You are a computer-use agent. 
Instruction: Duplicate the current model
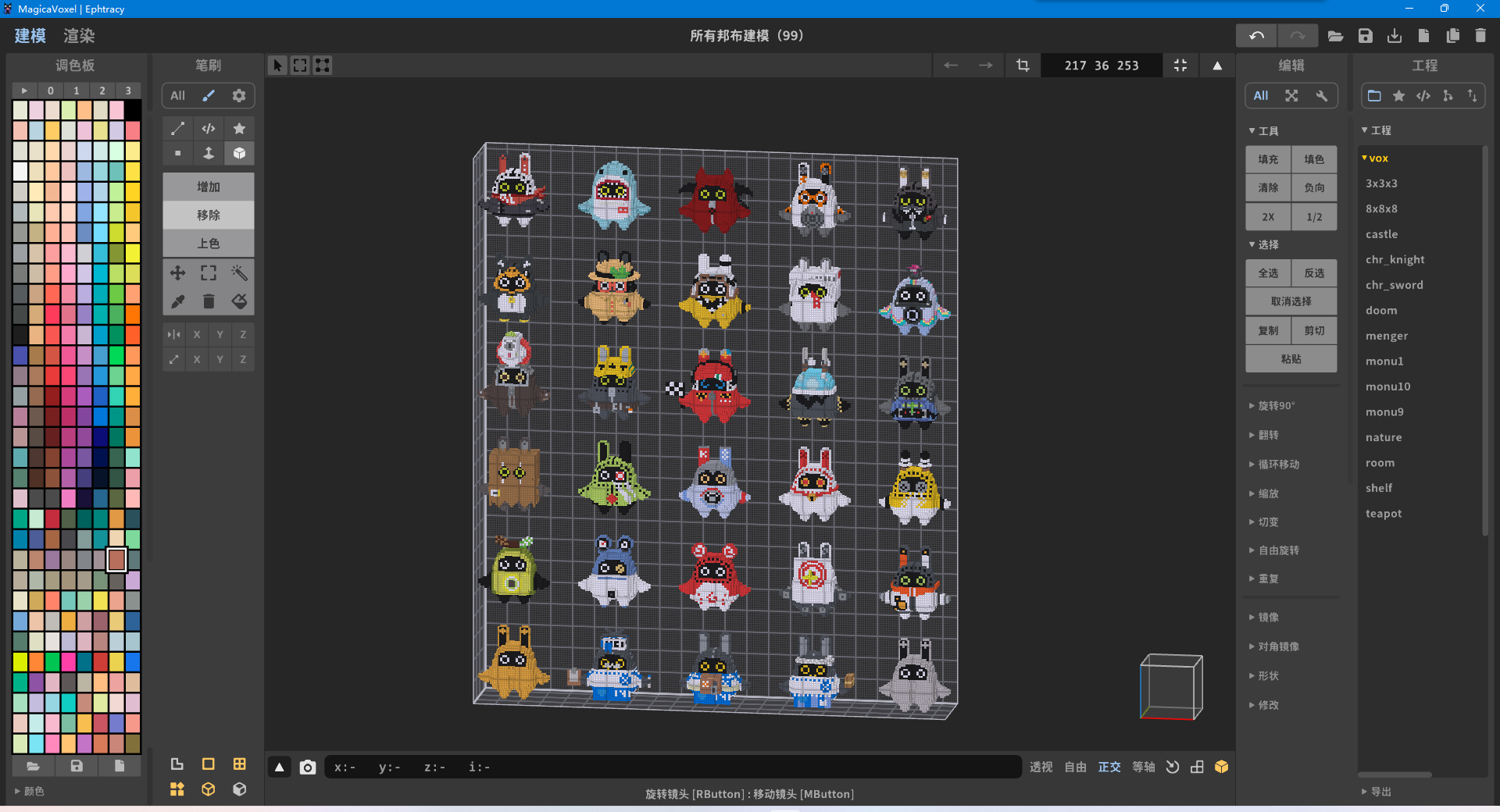1452,36
